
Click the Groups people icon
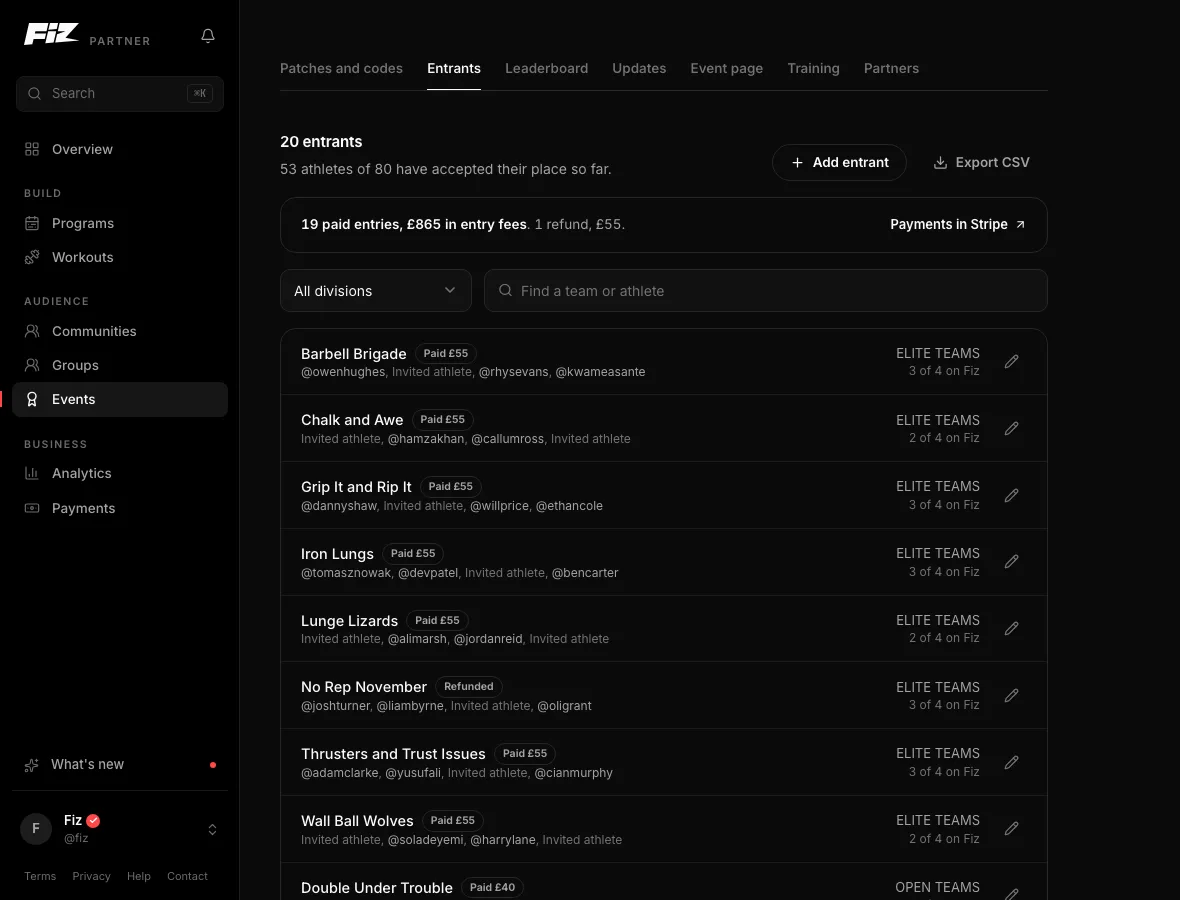(x=32, y=365)
